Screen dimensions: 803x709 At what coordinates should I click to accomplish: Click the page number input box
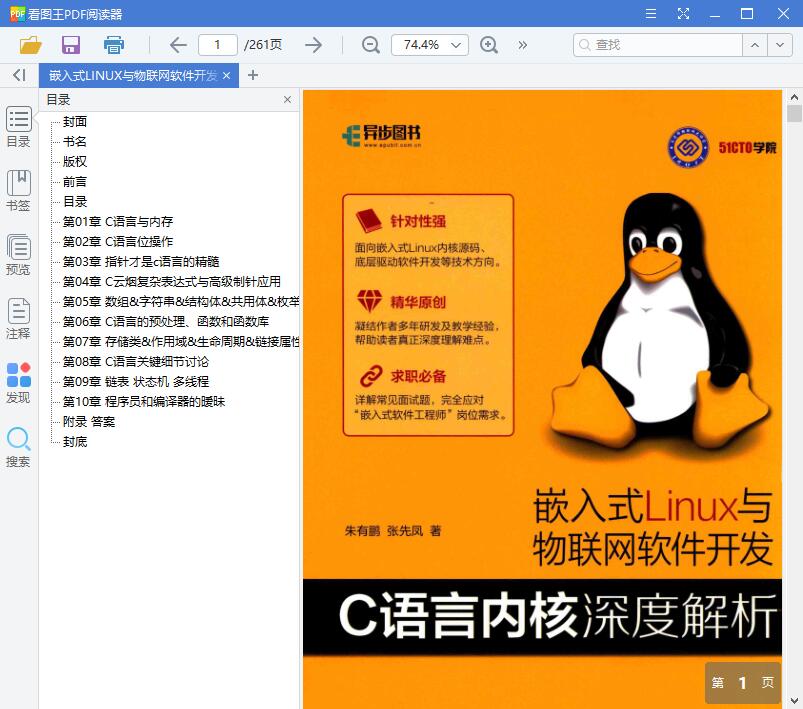[218, 45]
